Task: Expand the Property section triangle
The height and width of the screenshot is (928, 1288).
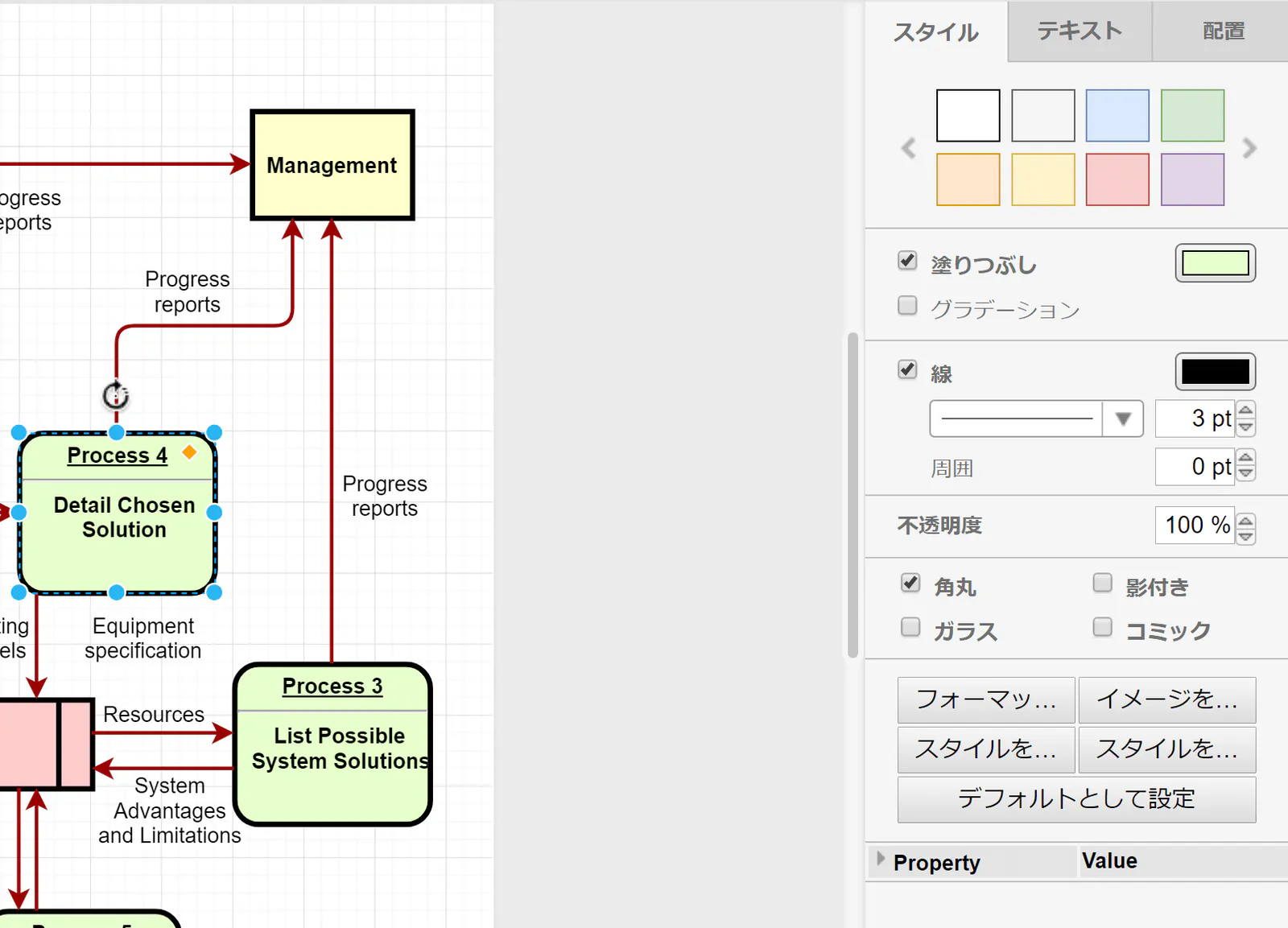Action: (x=881, y=858)
